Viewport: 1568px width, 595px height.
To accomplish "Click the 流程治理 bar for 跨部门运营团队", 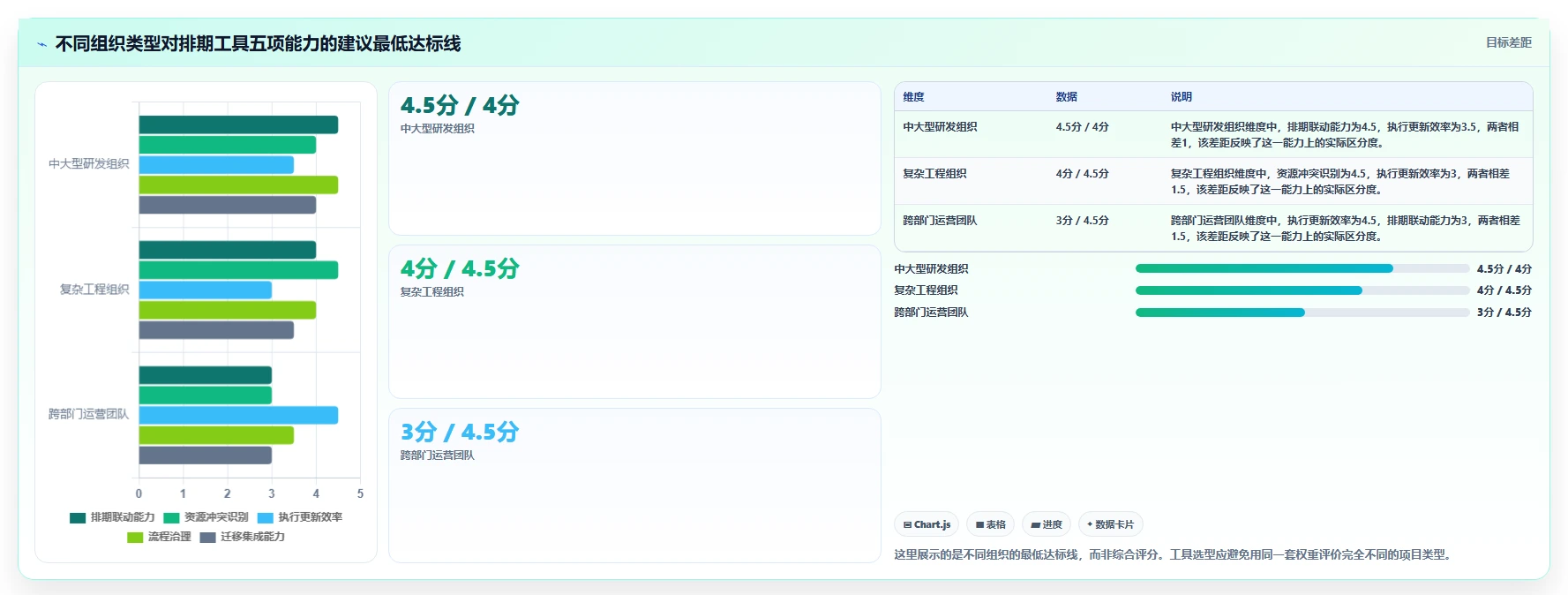I will 216,435.
